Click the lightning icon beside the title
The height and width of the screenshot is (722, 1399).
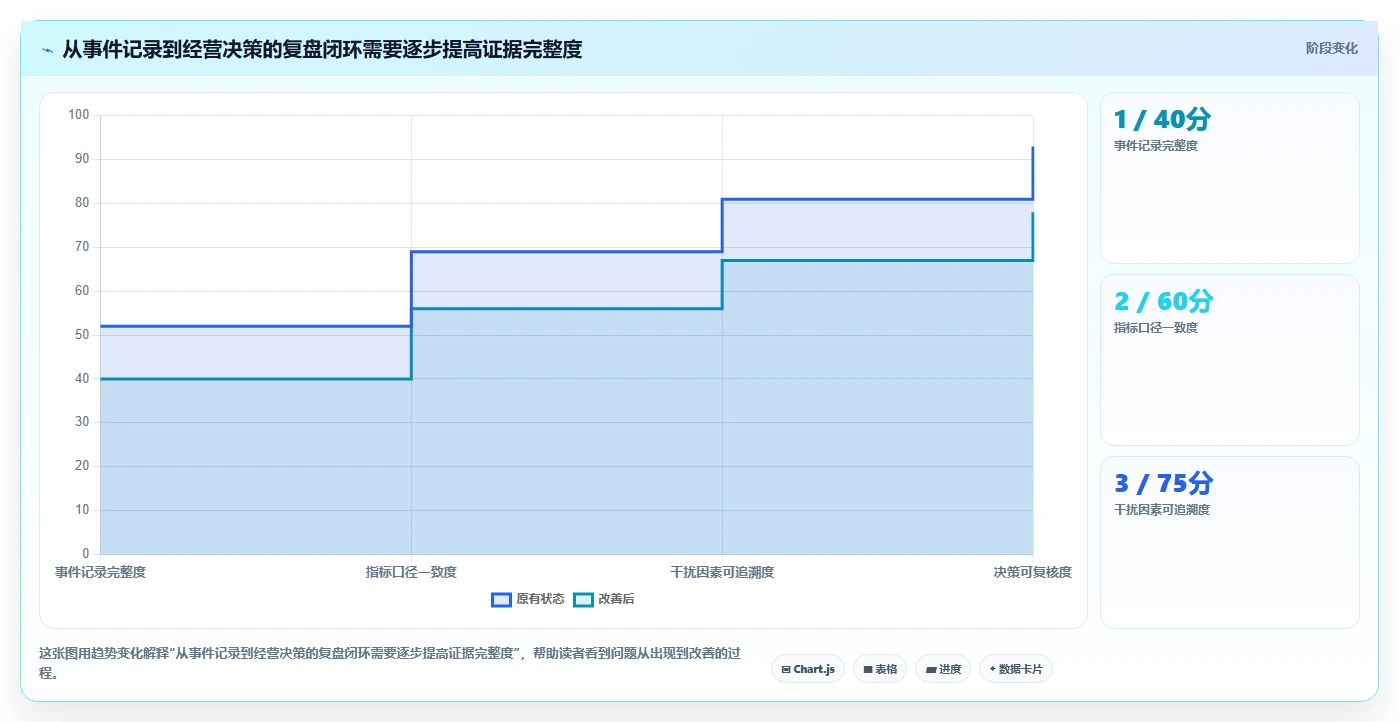point(47,50)
